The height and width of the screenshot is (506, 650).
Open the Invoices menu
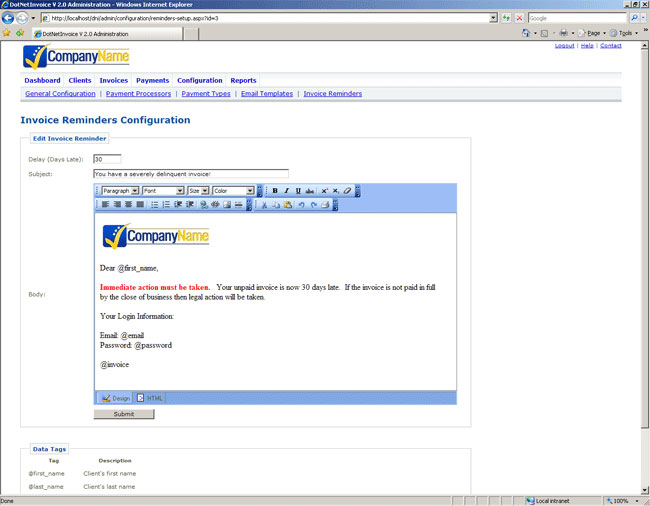(113, 80)
